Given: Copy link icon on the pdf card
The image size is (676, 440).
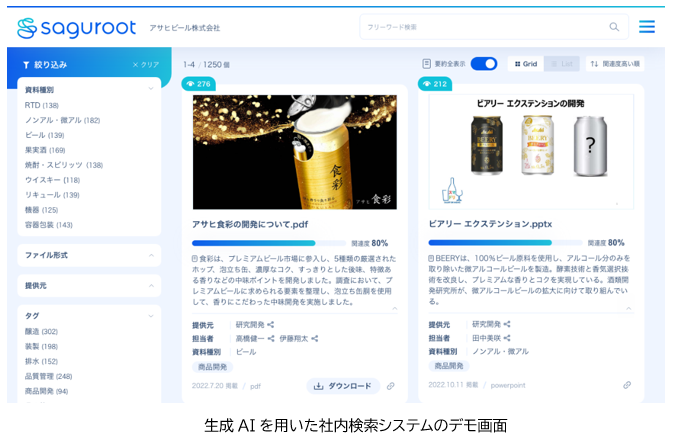Looking at the screenshot, I should click(391, 386).
